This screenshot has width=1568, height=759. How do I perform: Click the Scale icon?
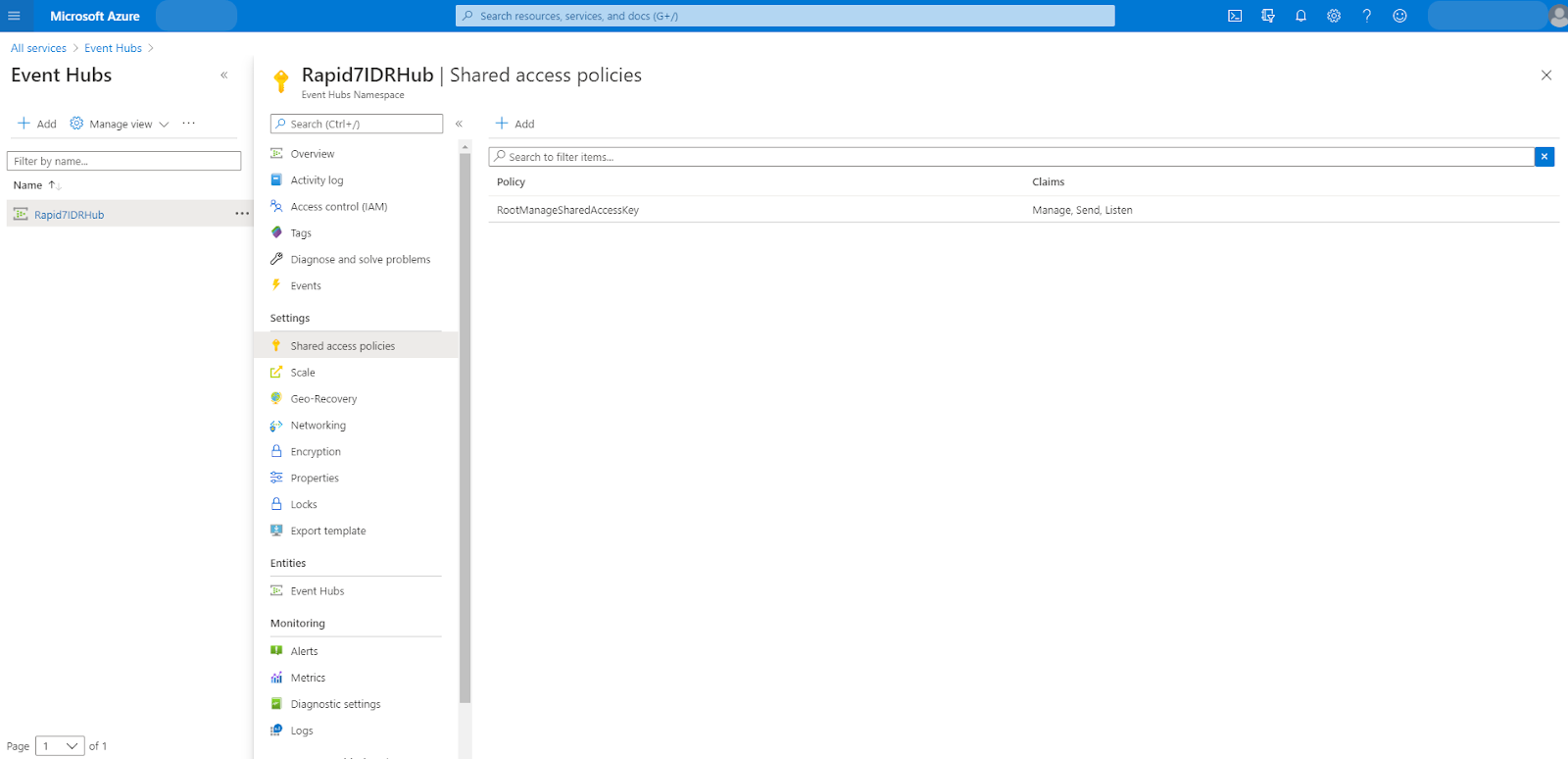pos(276,372)
